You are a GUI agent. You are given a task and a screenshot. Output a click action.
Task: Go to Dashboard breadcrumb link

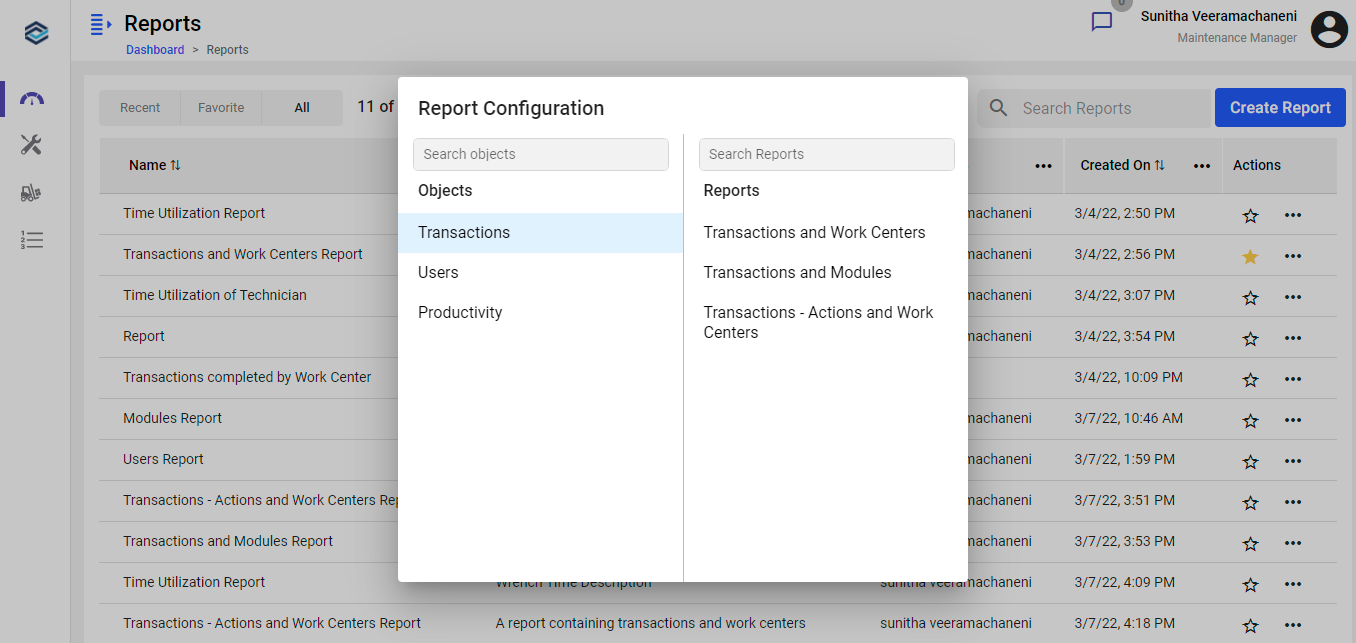[x=155, y=50]
